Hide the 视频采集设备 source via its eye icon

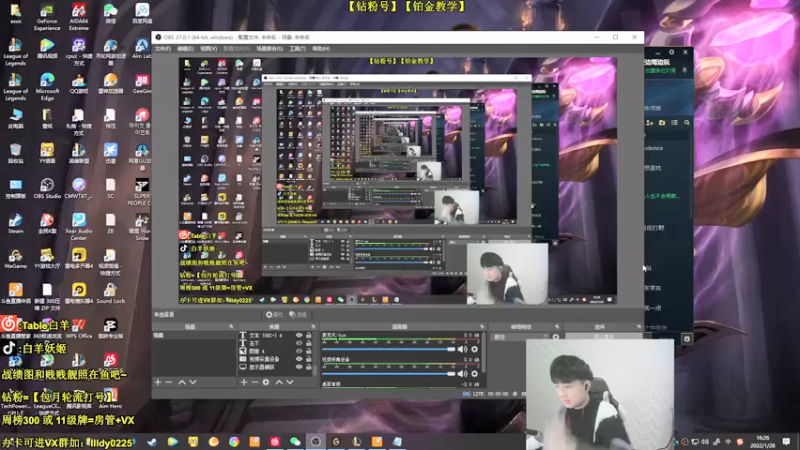299,359
